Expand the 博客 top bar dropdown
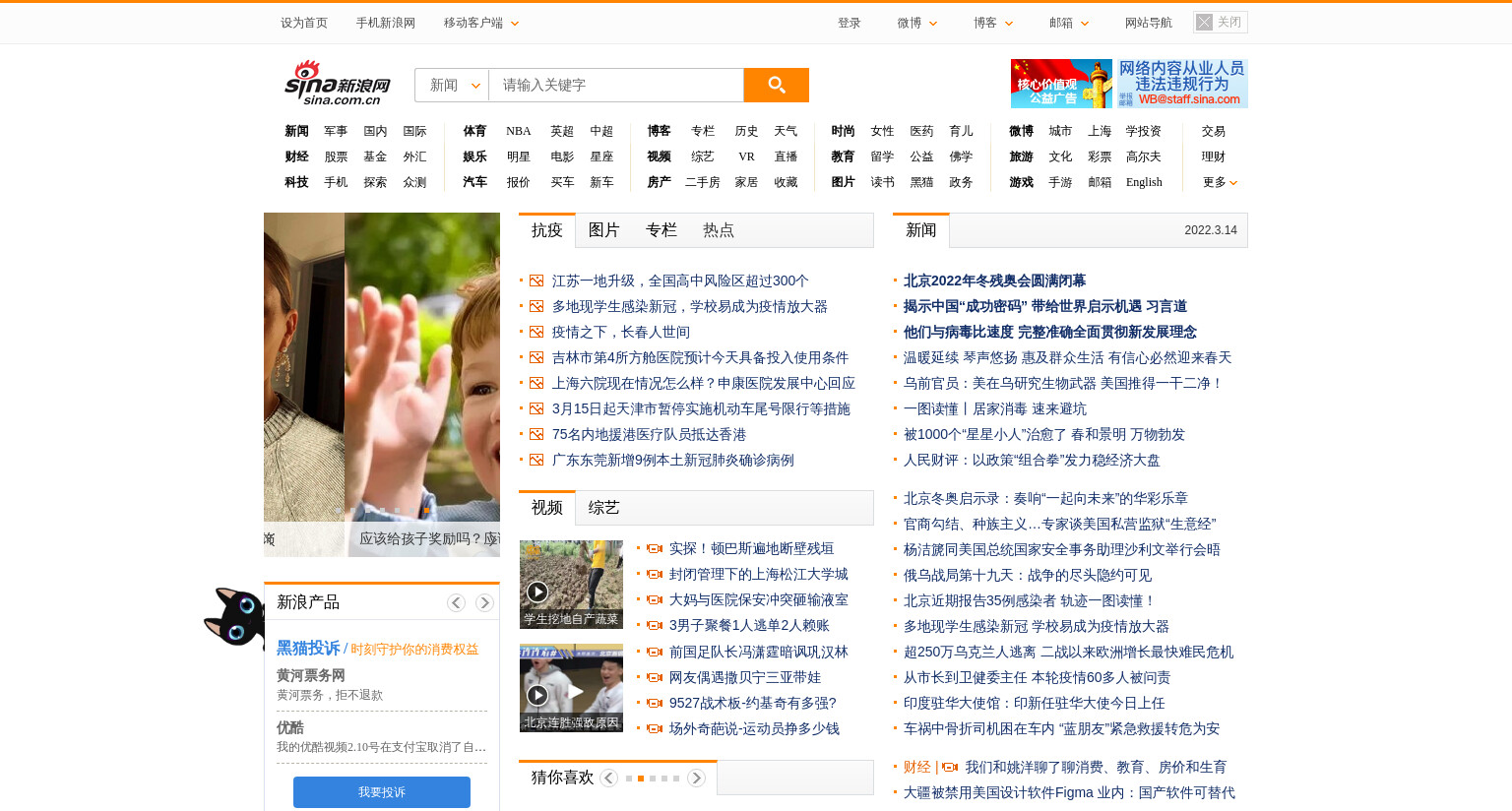The image size is (1512, 811). pos(993,23)
